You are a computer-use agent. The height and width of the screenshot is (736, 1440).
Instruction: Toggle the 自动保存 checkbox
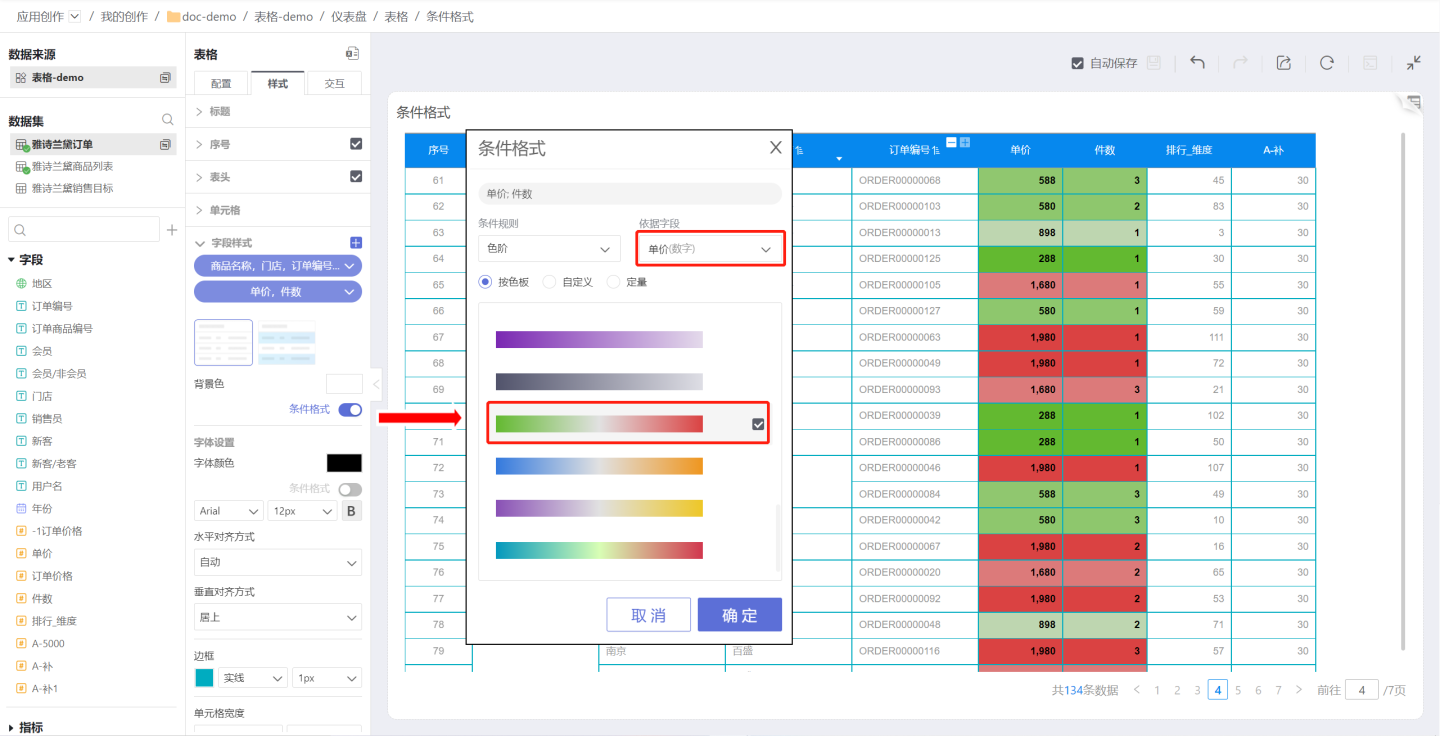(x=1077, y=63)
